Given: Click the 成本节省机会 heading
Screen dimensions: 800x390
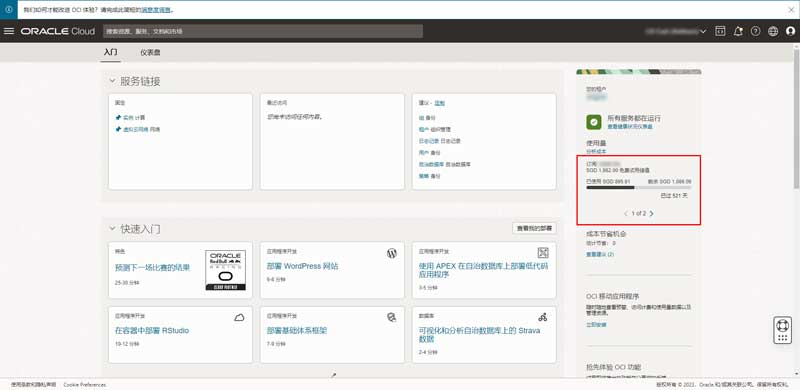Looking at the screenshot, I should pyautogui.click(x=606, y=234).
